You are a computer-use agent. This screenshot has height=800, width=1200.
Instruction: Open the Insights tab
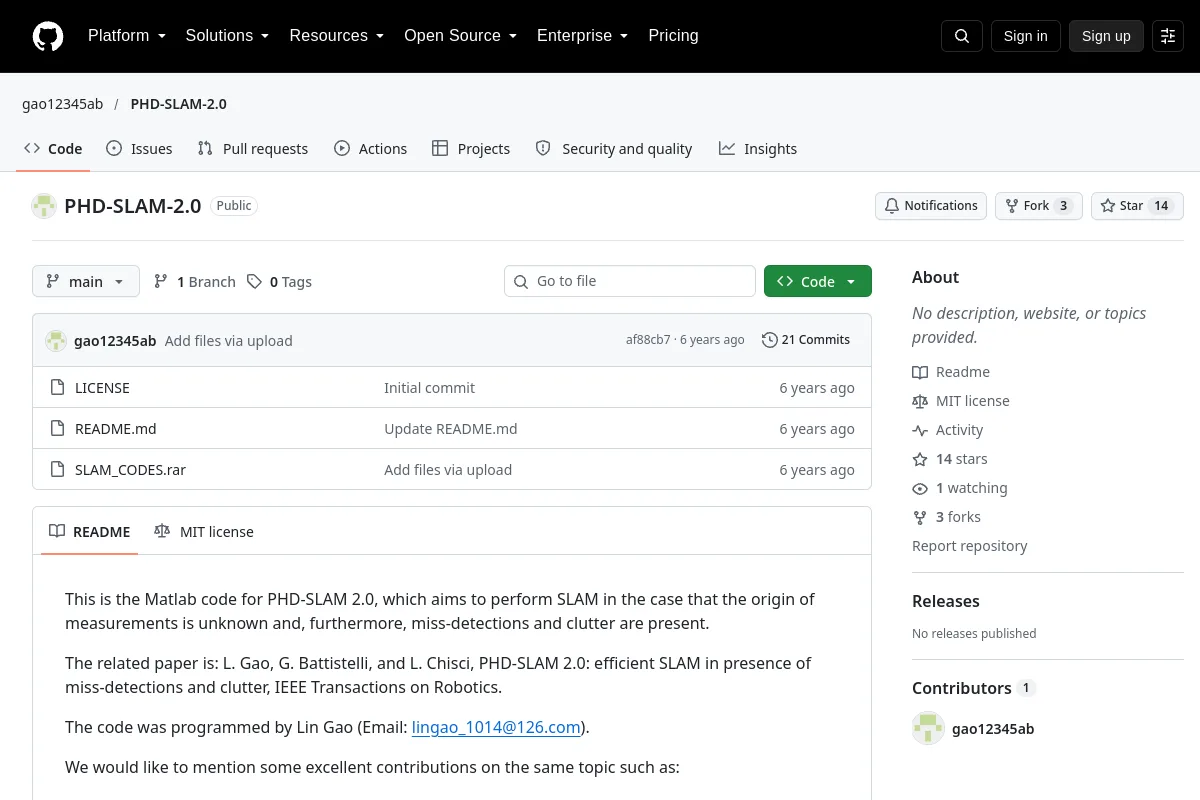[x=758, y=149]
